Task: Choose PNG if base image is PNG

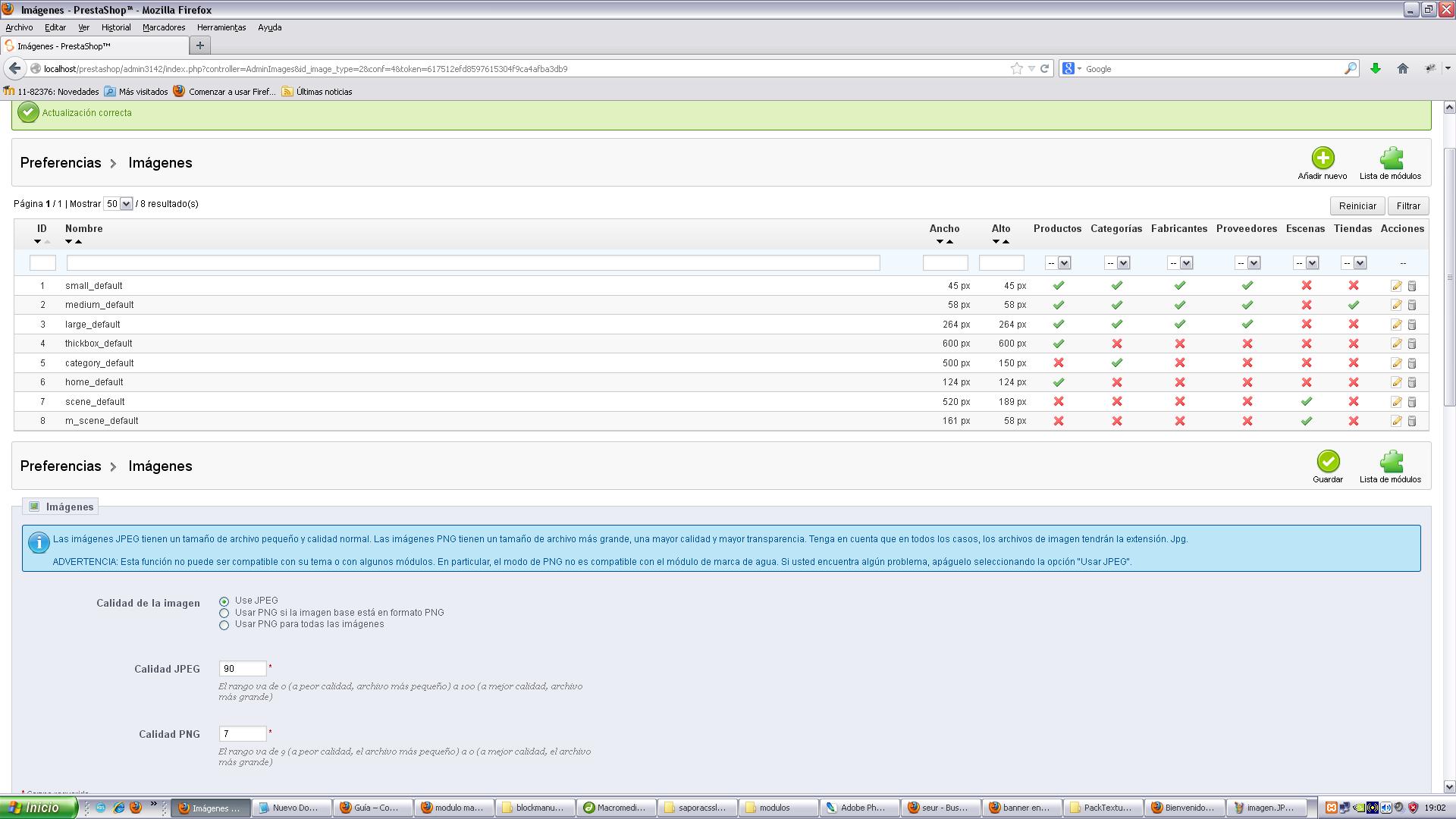Action: (x=224, y=613)
